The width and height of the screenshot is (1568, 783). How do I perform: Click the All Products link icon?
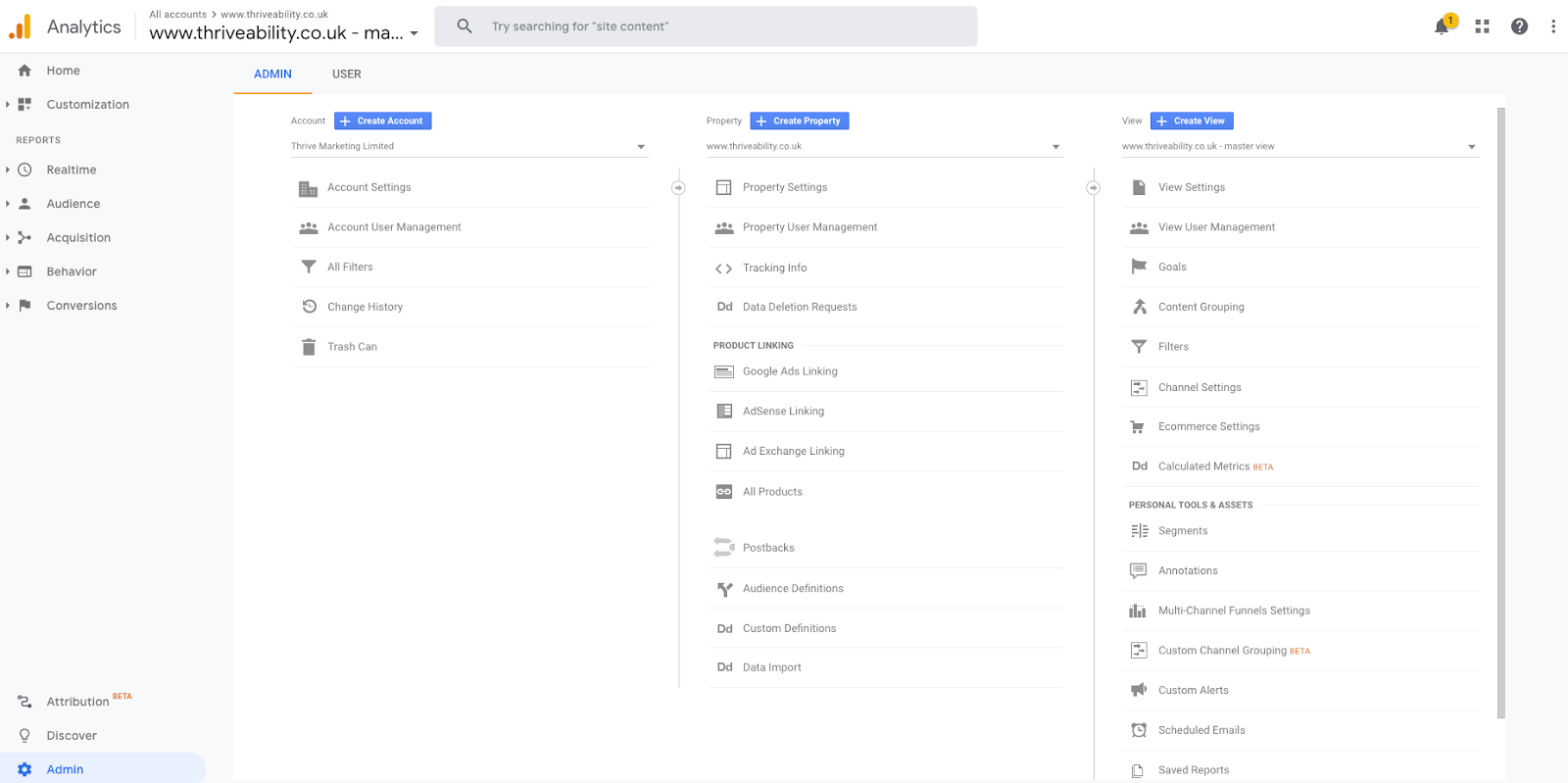[x=724, y=492]
